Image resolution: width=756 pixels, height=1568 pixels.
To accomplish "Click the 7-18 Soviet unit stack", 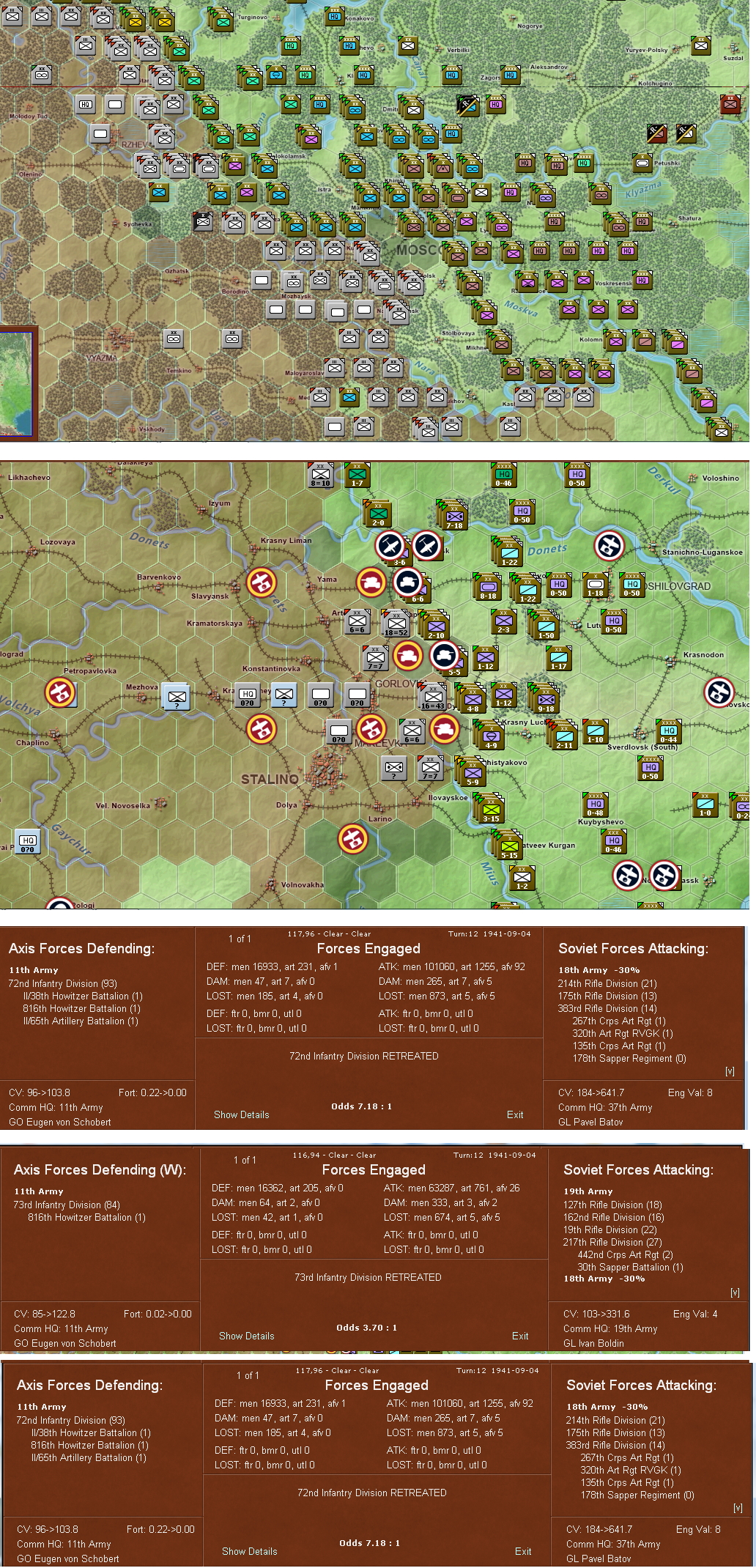I will click(x=453, y=515).
